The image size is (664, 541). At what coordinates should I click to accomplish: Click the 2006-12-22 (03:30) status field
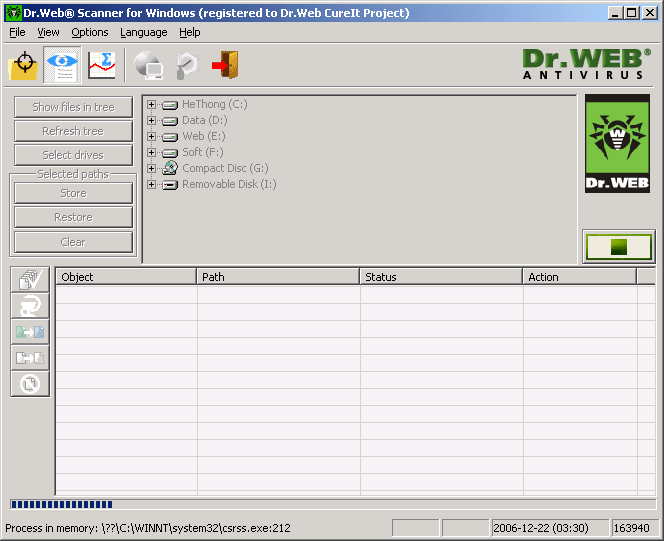550,528
